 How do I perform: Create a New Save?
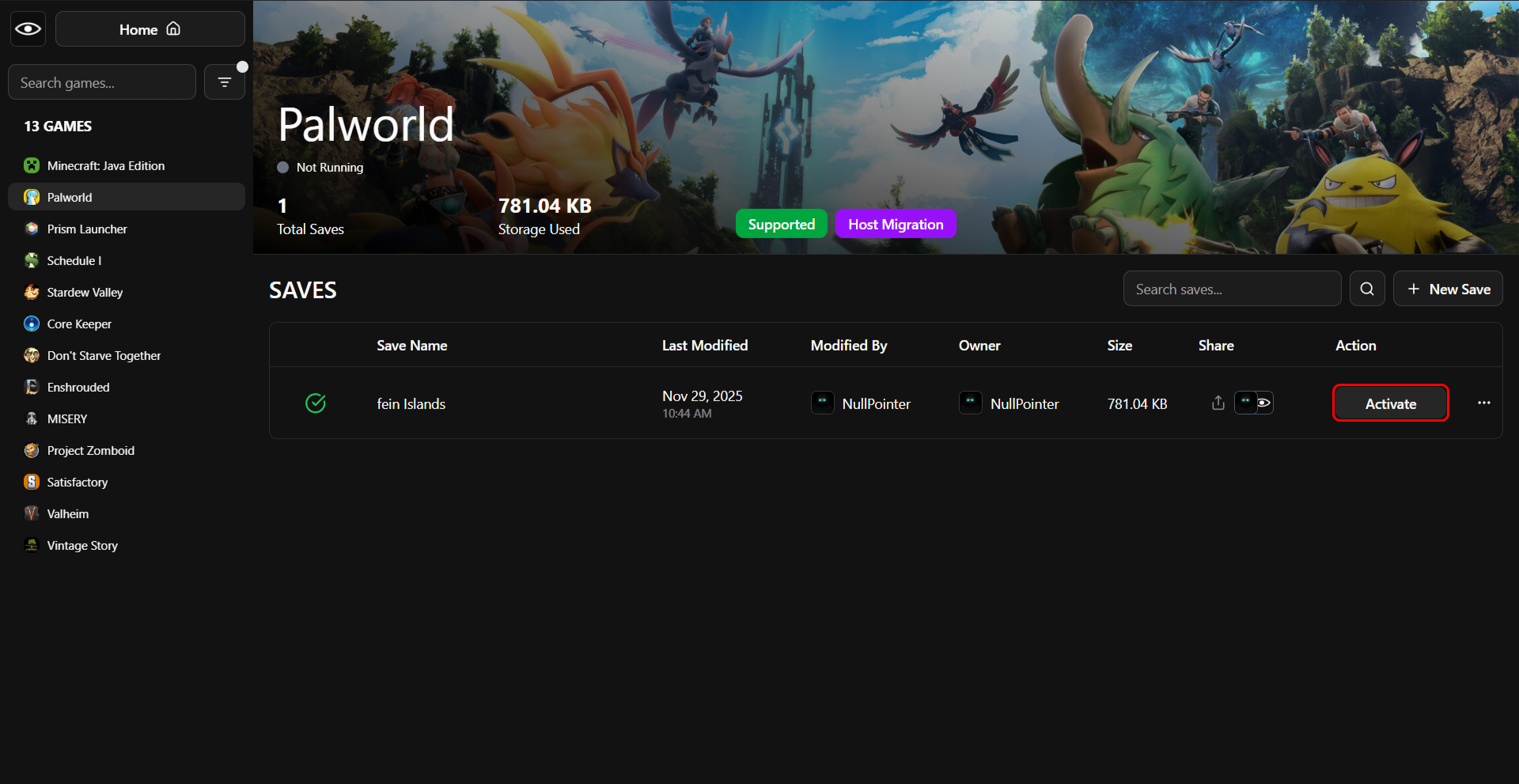(x=1448, y=289)
